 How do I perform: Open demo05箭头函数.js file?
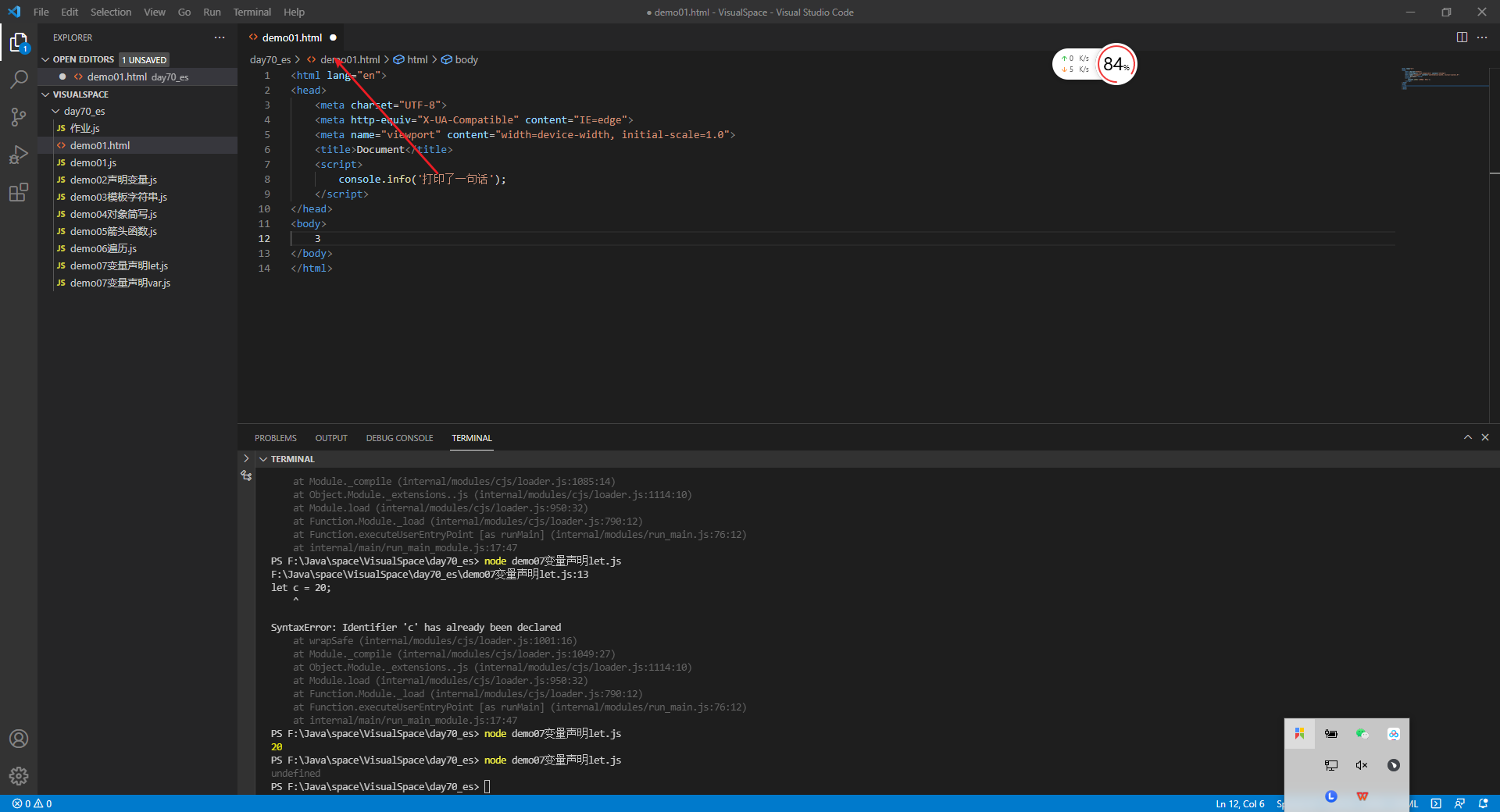[137, 231]
